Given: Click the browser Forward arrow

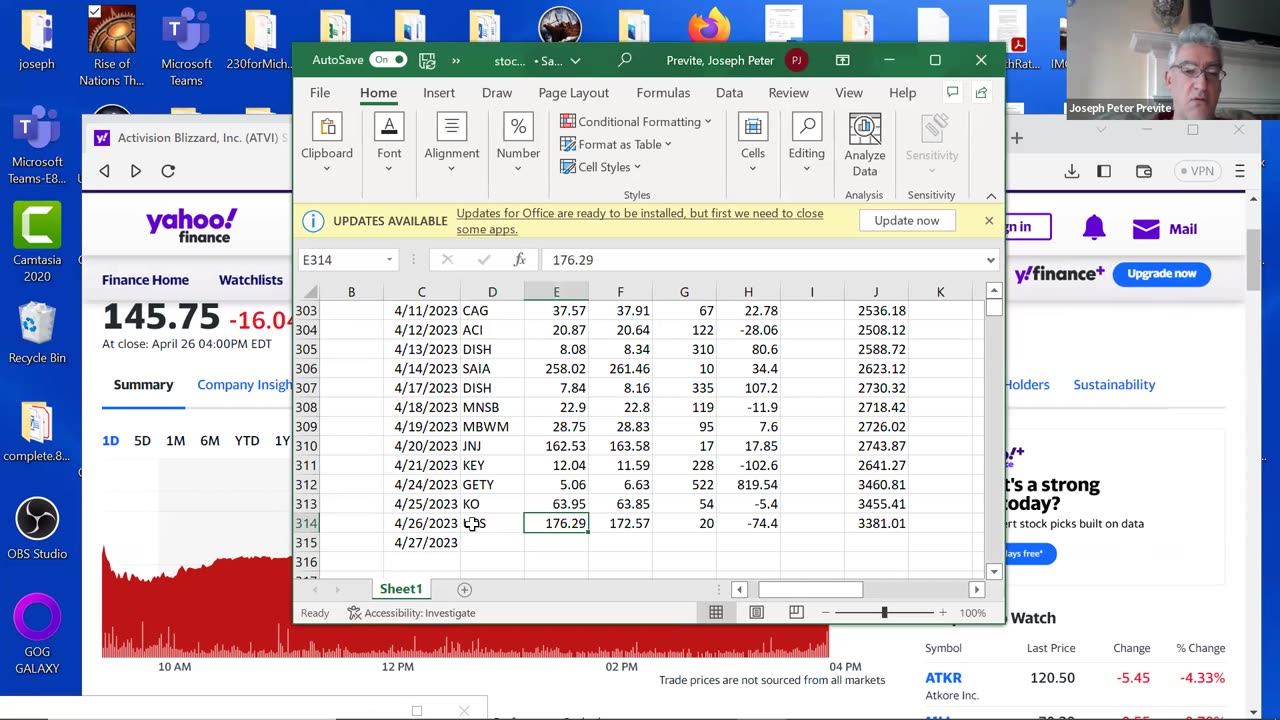Looking at the screenshot, I should 136,171.
